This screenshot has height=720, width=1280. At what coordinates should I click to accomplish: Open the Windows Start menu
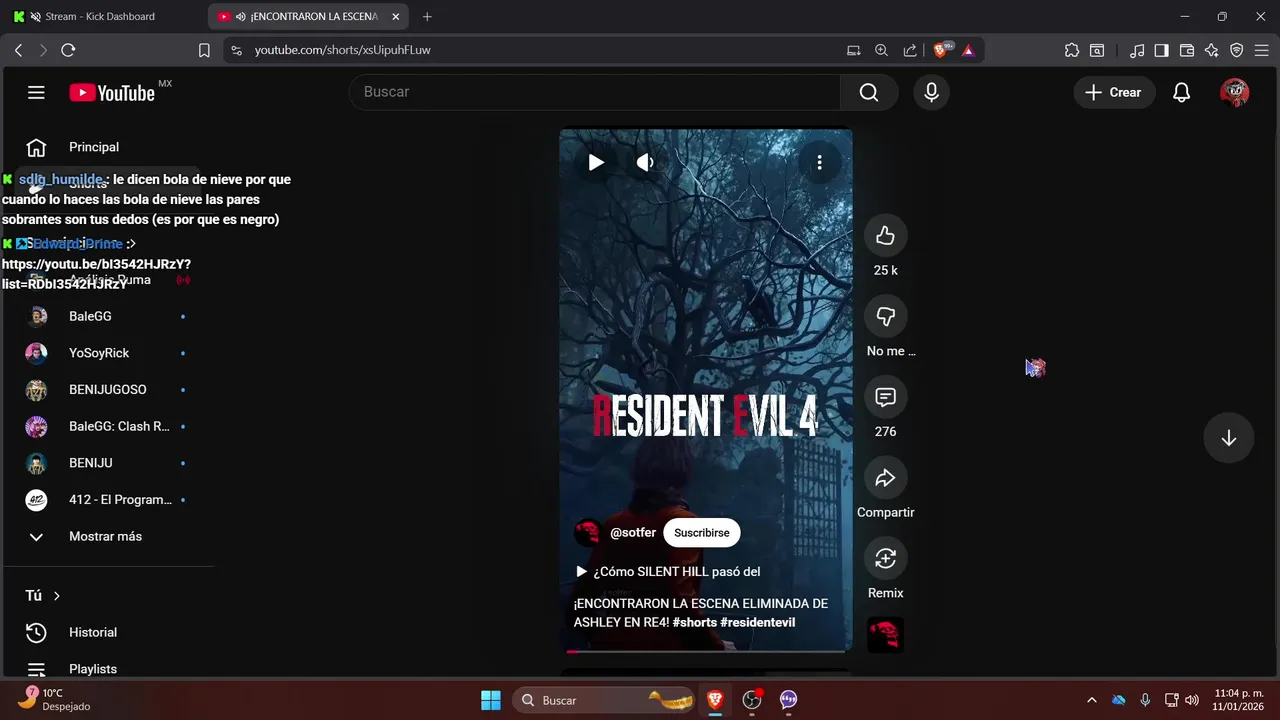491,700
